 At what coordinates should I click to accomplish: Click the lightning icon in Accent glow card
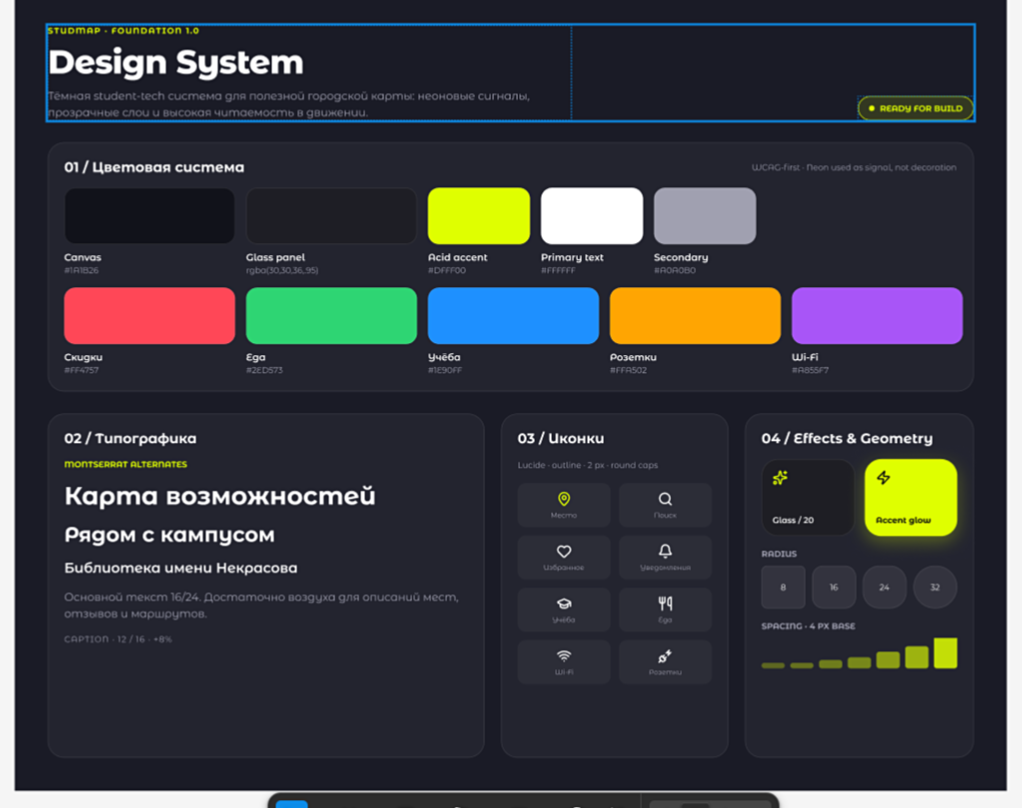[883, 478]
